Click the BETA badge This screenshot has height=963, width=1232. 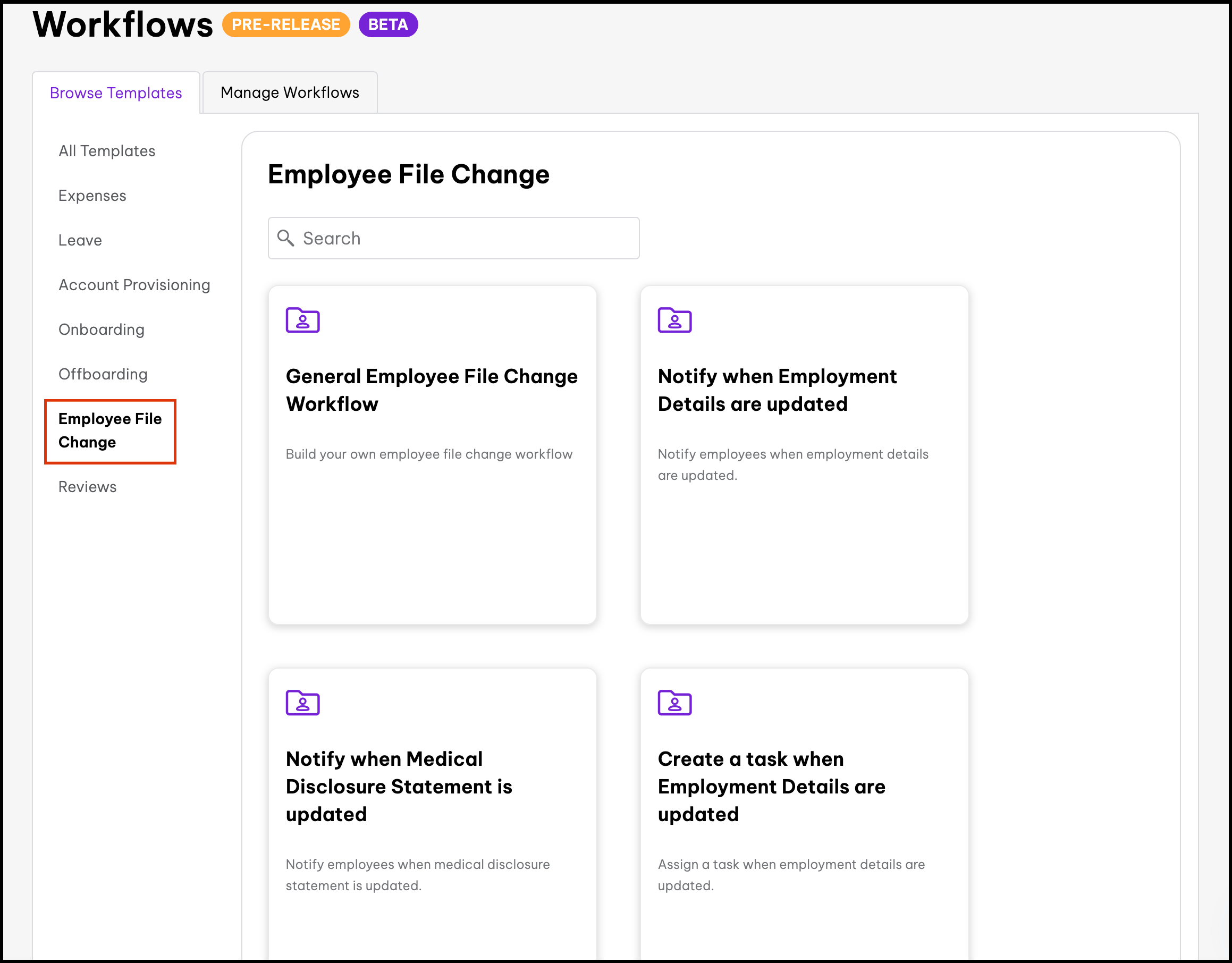(387, 24)
